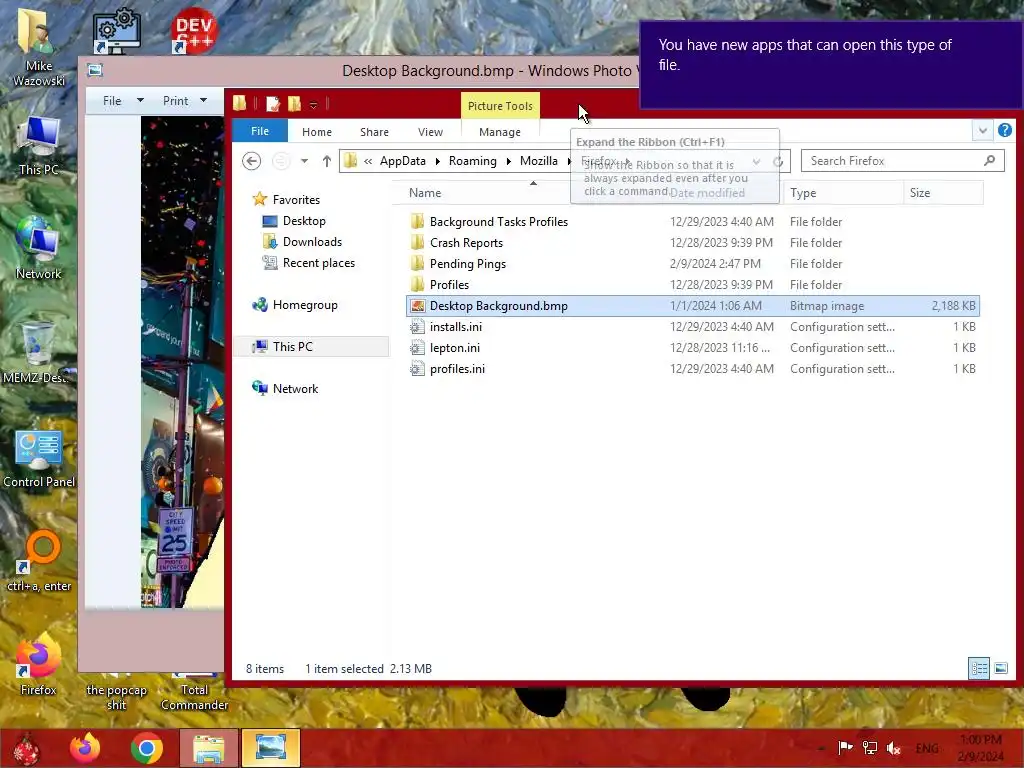This screenshot has height=768, width=1024.
Task: Switch to the View ribbon tab
Action: coord(430,132)
